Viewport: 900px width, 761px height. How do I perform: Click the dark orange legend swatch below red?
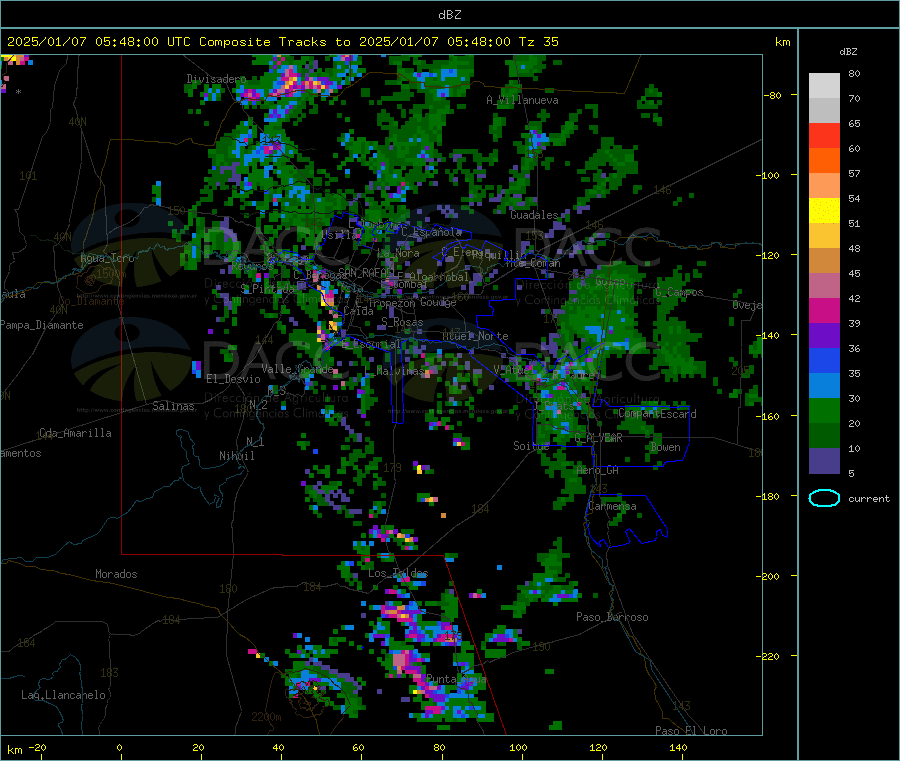(824, 161)
